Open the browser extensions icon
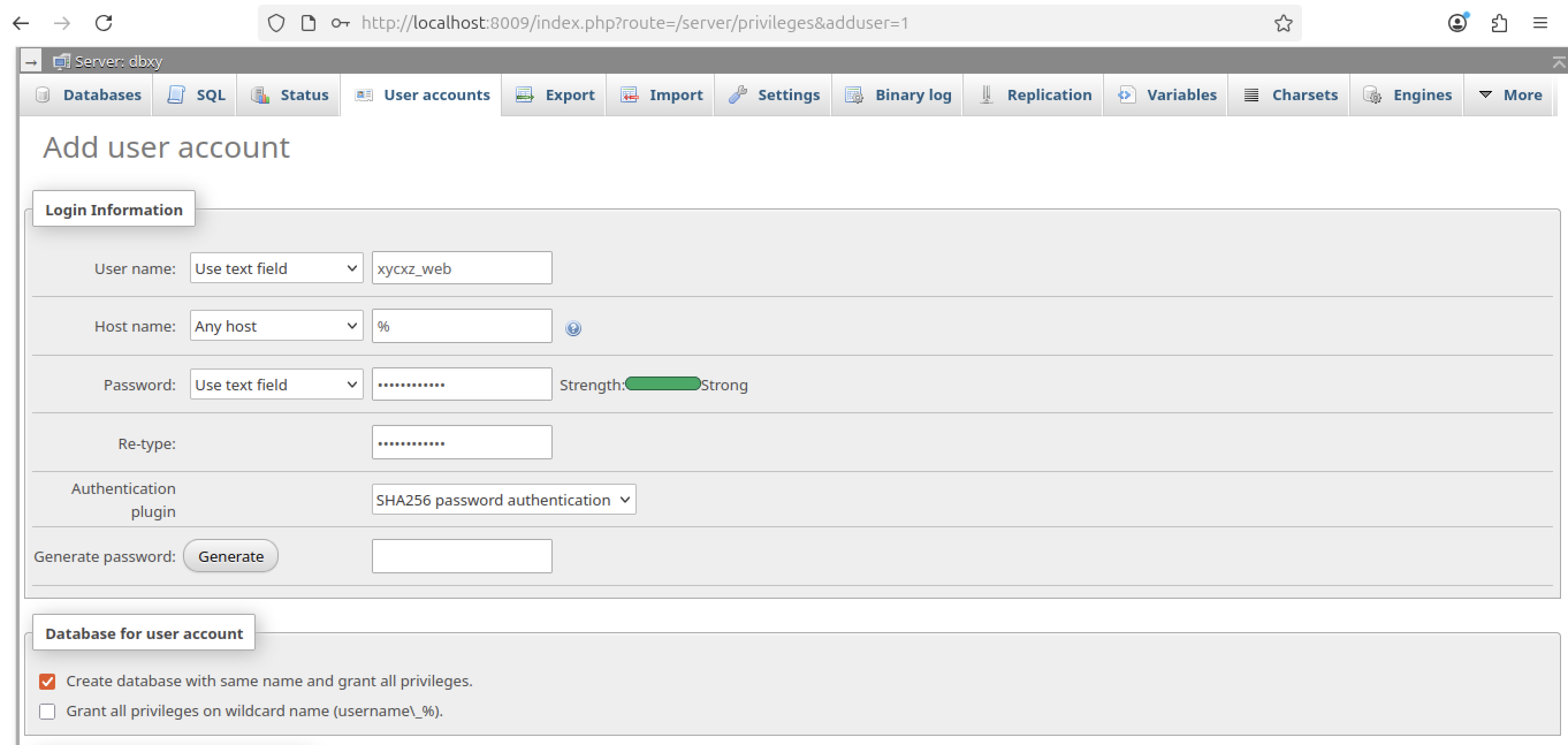Screen dimensions: 1568x745 [1500, 23]
